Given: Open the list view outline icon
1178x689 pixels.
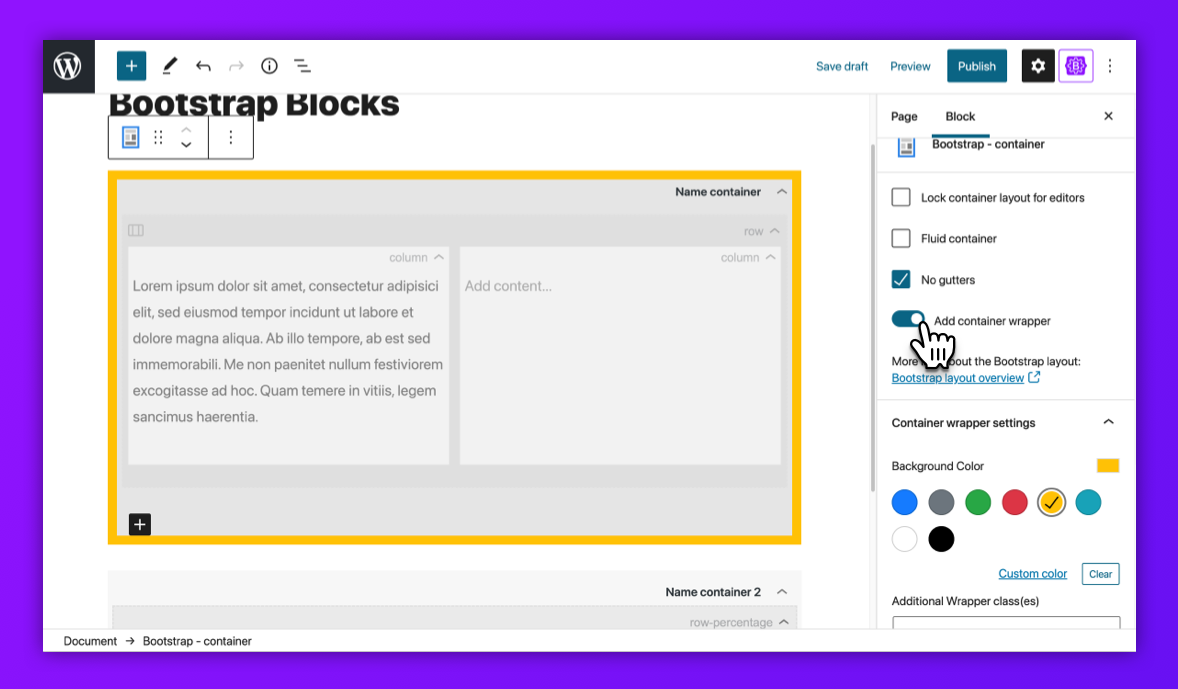Looking at the screenshot, I should (302, 66).
